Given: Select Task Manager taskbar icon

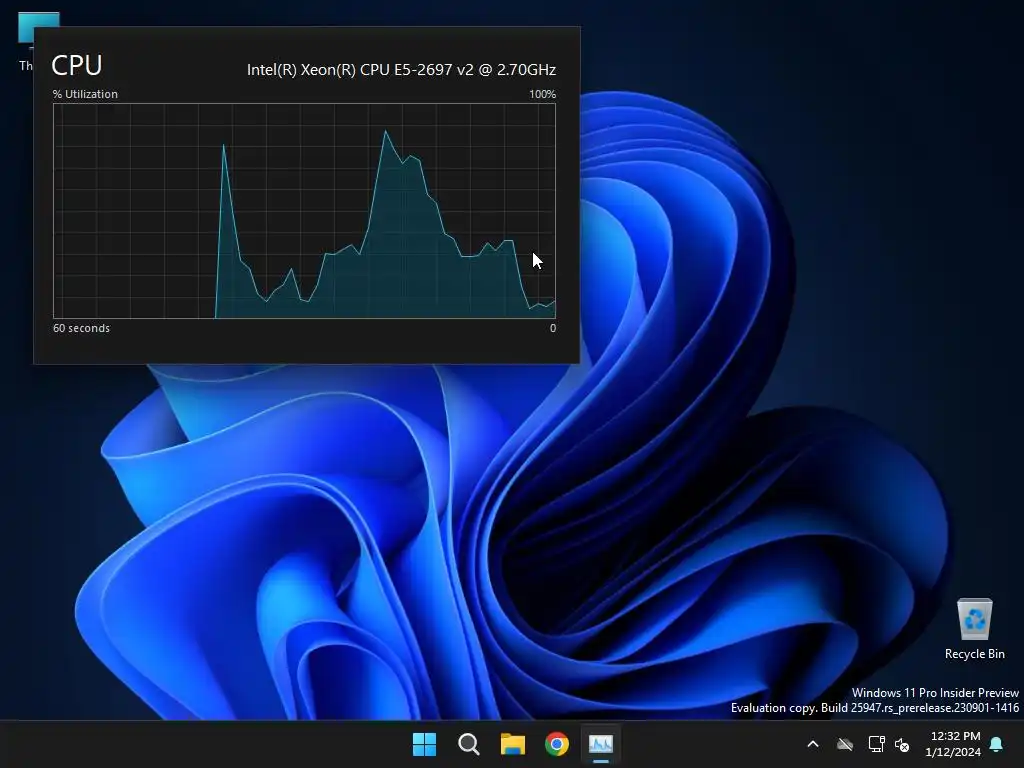Looking at the screenshot, I should pos(601,744).
